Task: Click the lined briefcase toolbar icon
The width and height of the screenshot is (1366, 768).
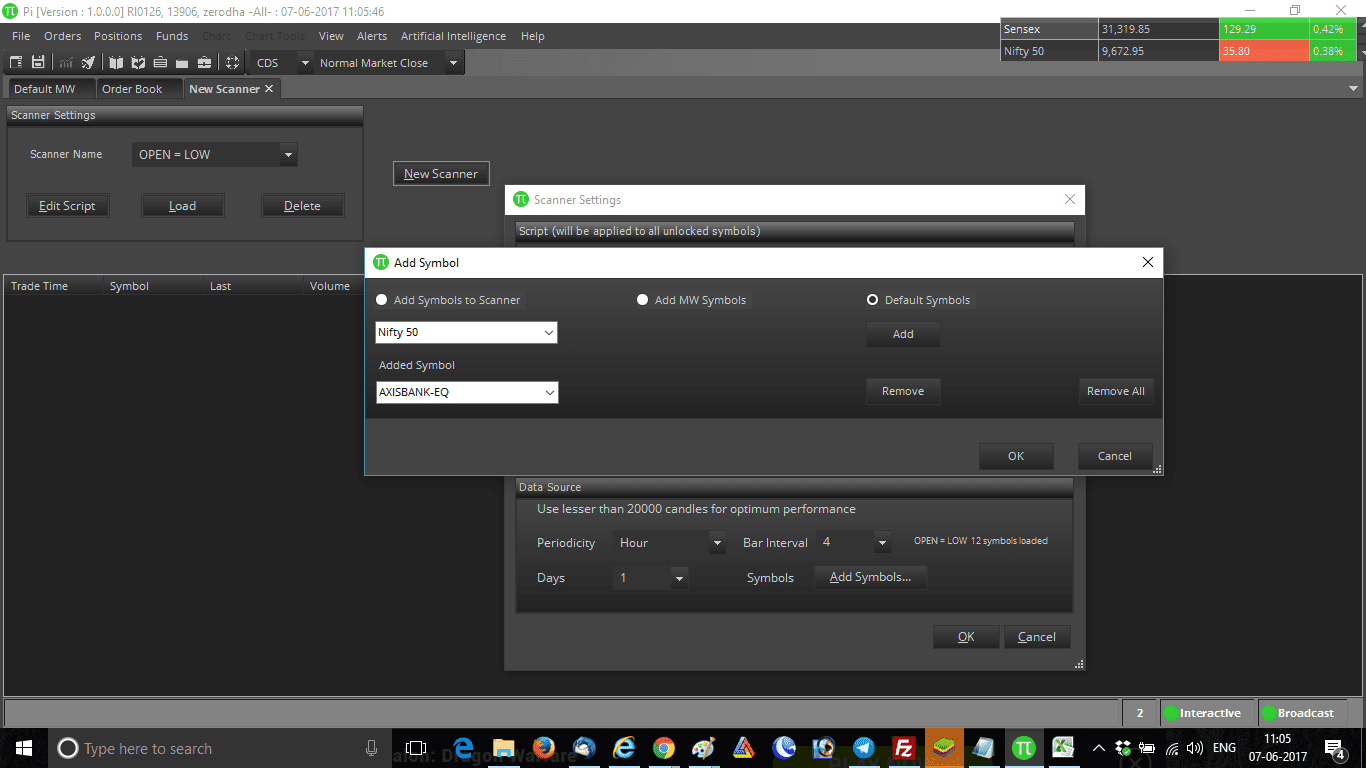Action: pos(160,62)
